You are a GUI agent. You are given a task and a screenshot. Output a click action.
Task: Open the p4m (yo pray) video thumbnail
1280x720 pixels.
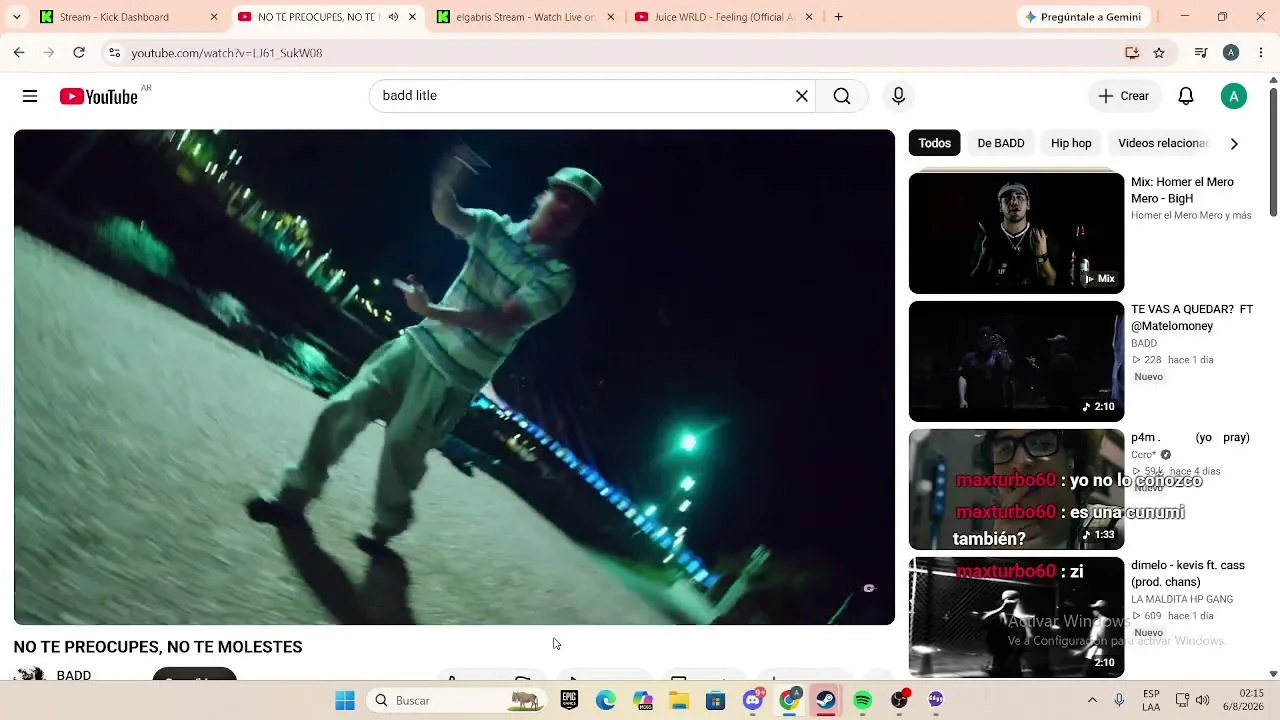point(1016,489)
